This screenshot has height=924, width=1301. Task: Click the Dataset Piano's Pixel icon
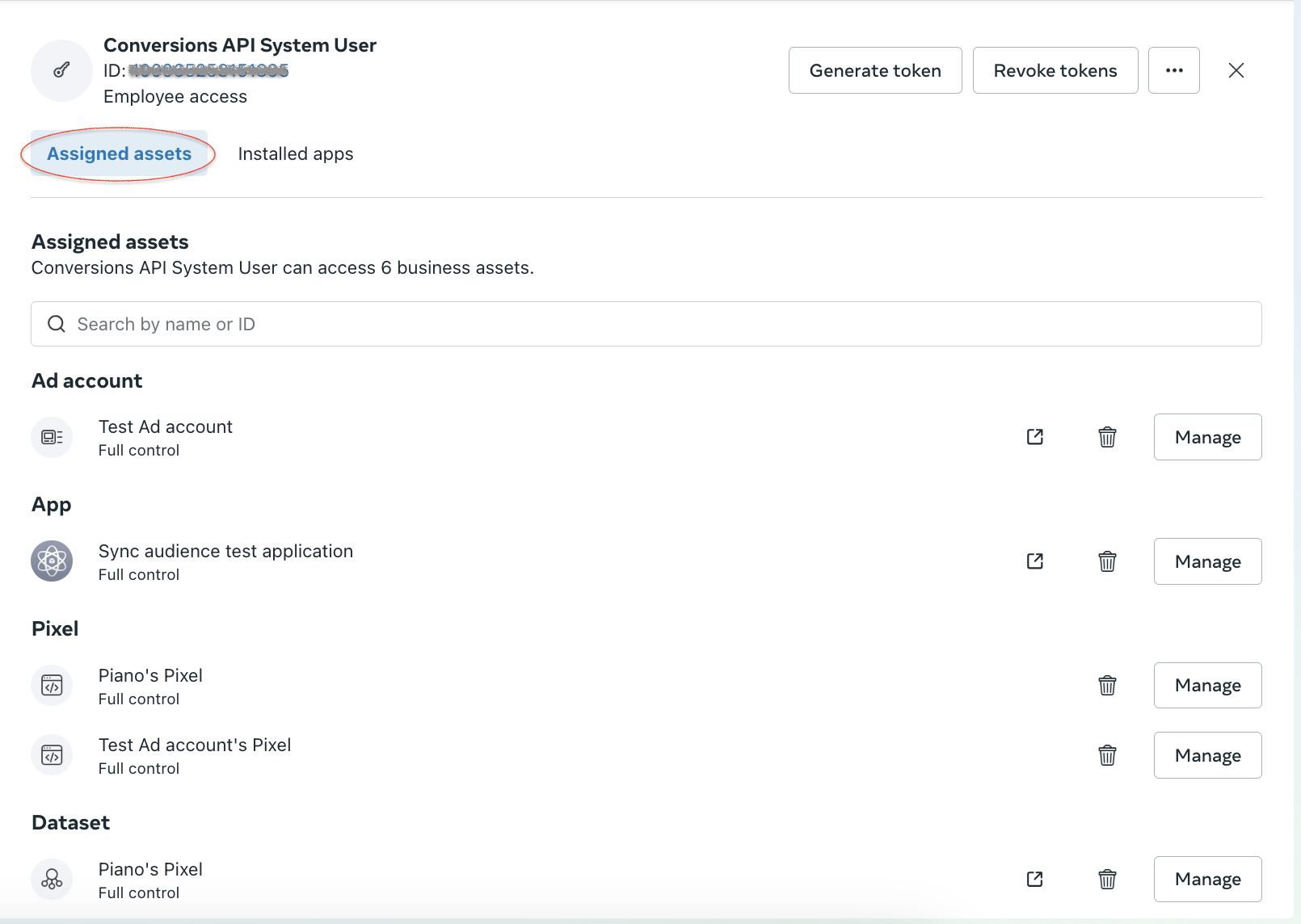click(x=52, y=879)
